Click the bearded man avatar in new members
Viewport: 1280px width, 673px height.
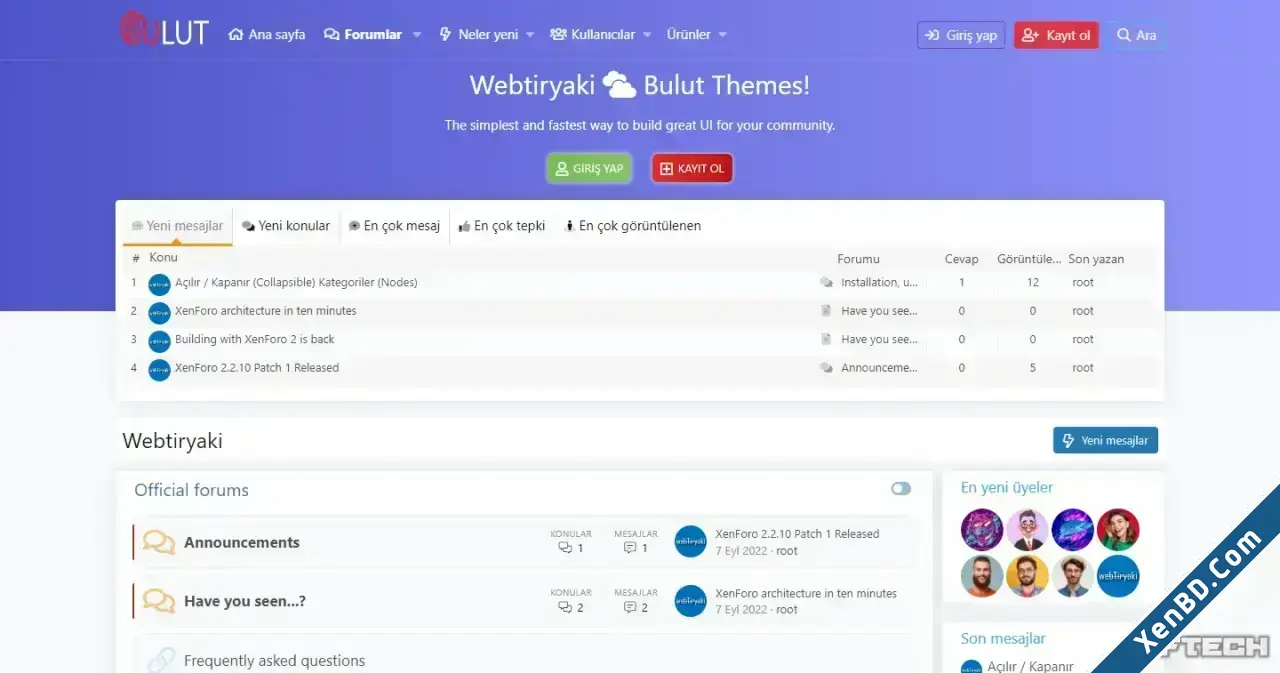pos(982,577)
